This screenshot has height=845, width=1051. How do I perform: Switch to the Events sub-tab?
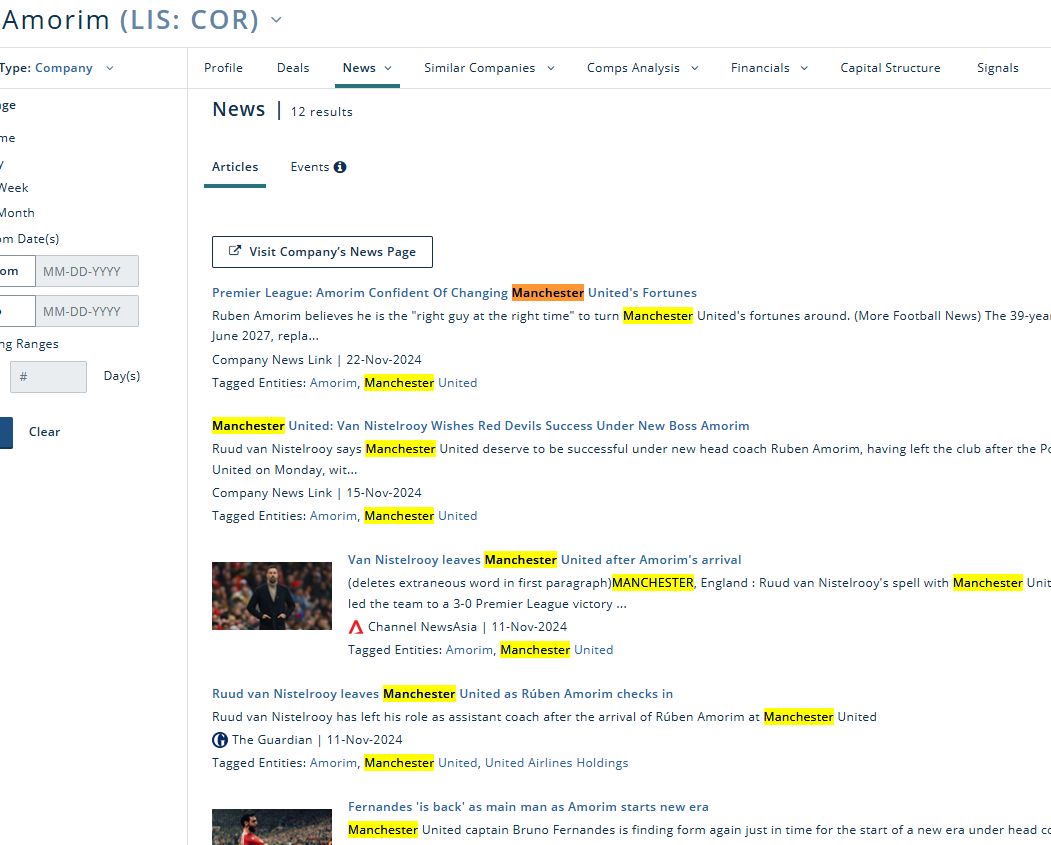(x=310, y=167)
